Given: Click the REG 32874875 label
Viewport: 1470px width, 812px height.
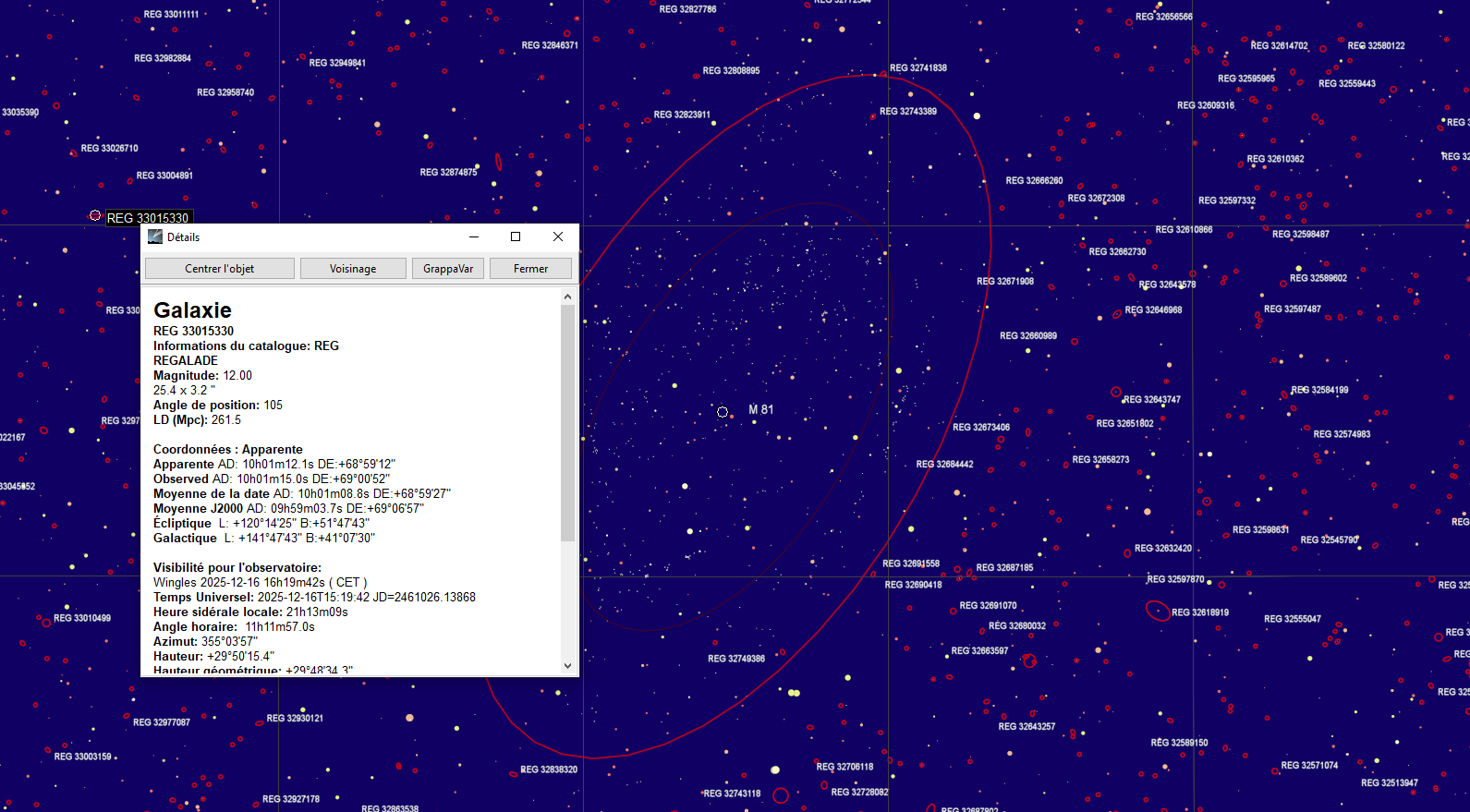Looking at the screenshot, I should point(449,172).
